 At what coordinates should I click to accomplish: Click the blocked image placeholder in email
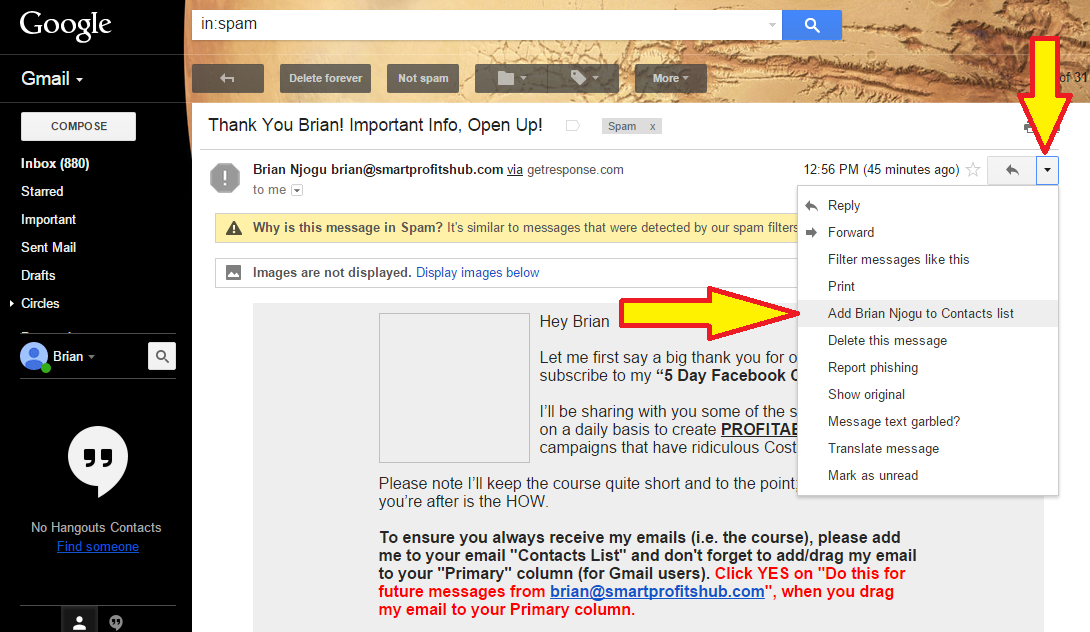coord(454,388)
